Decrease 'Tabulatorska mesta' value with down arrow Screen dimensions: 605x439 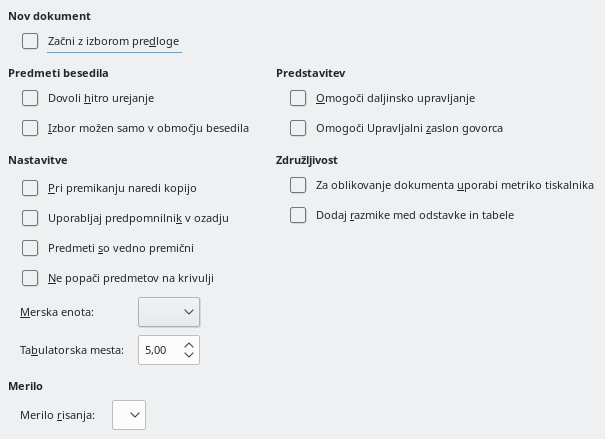[x=189, y=356]
